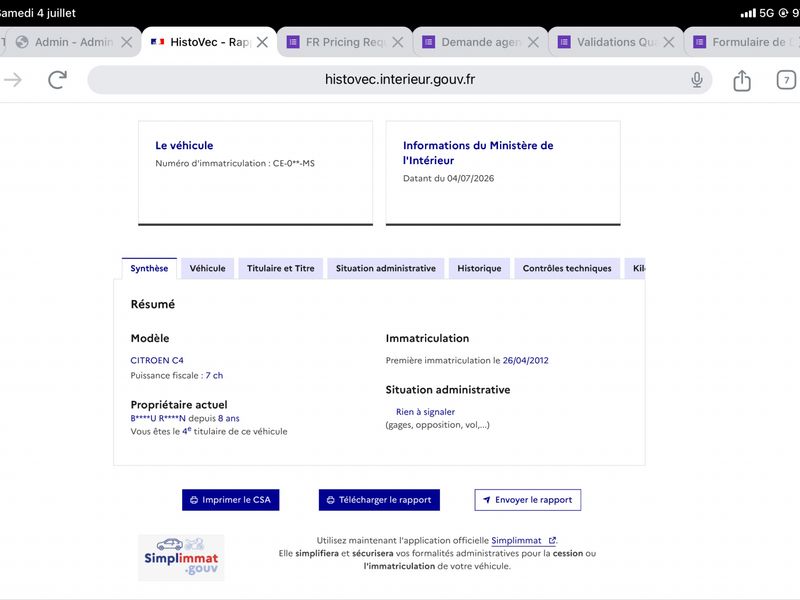Click the Samedi 4 juillet date in status bar
Viewport: 800px width, 600px height.
(x=37, y=13)
